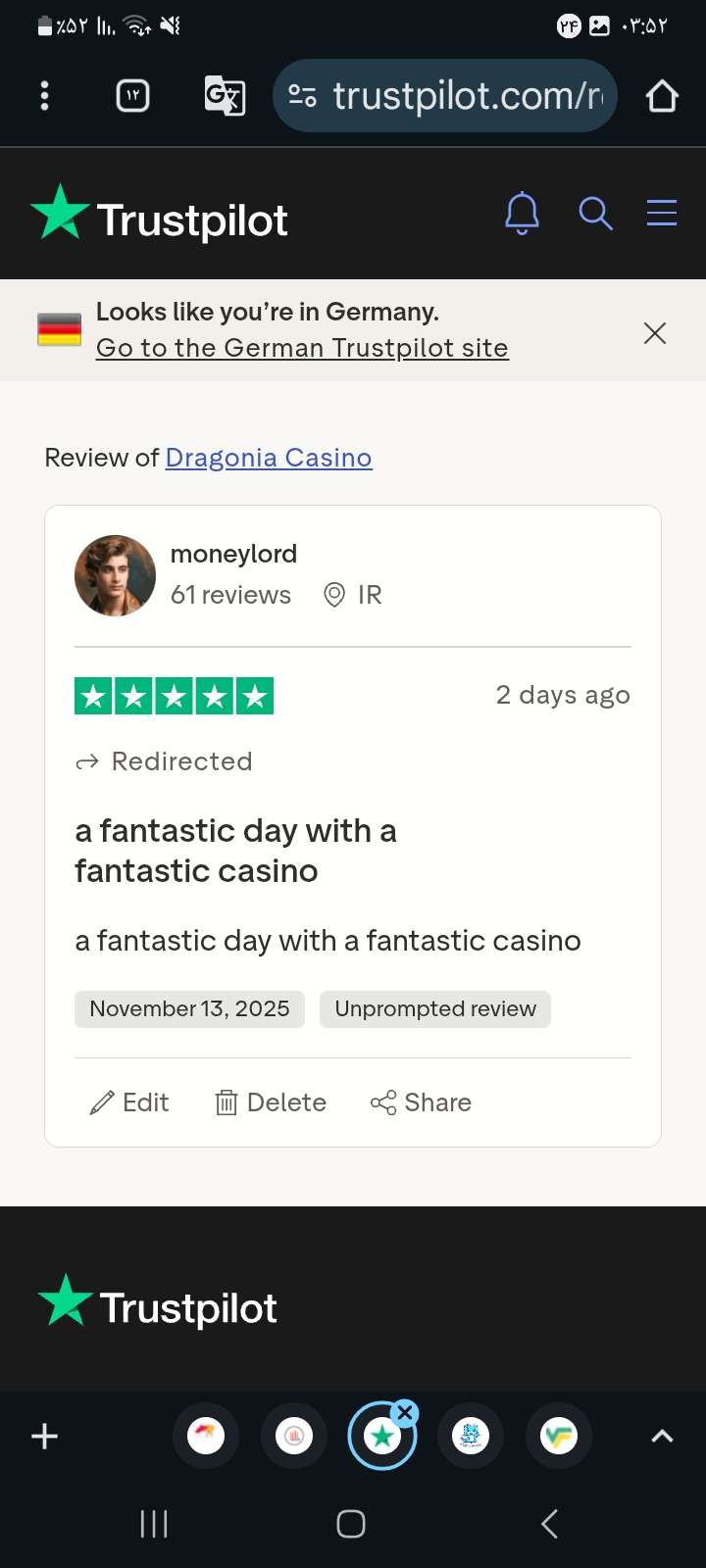This screenshot has width=706, height=1568.
Task: View moneylord's profile avatar
Action: point(115,575)
